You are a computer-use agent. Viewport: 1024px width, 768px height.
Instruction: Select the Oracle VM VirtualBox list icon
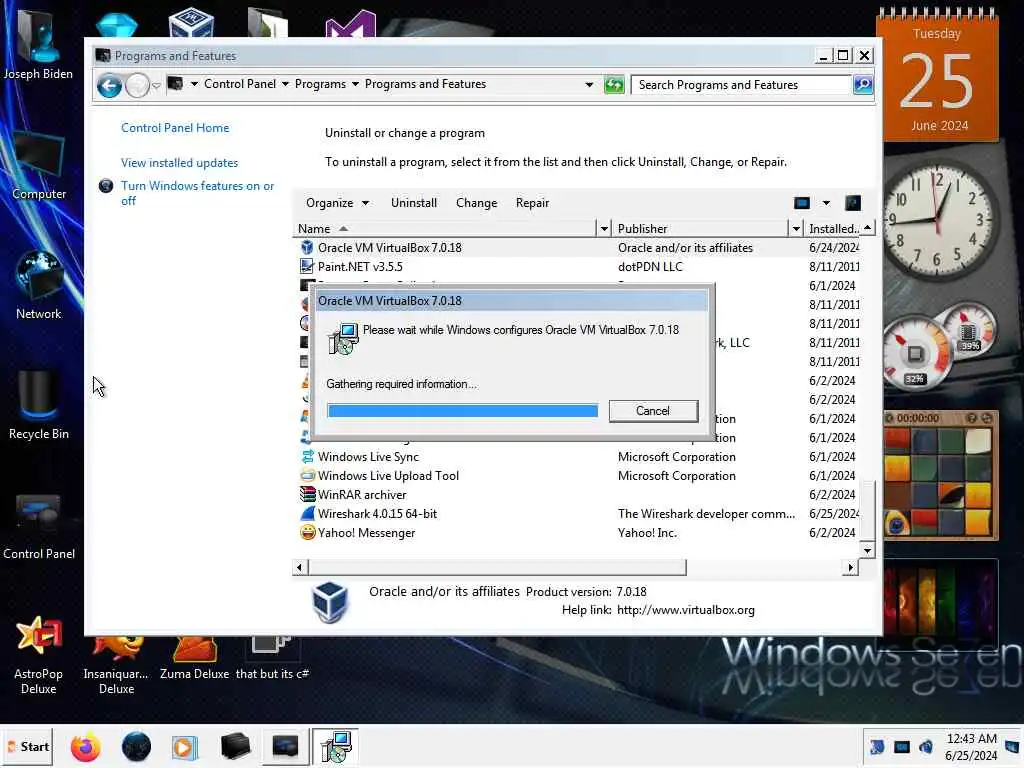[307, 248]
